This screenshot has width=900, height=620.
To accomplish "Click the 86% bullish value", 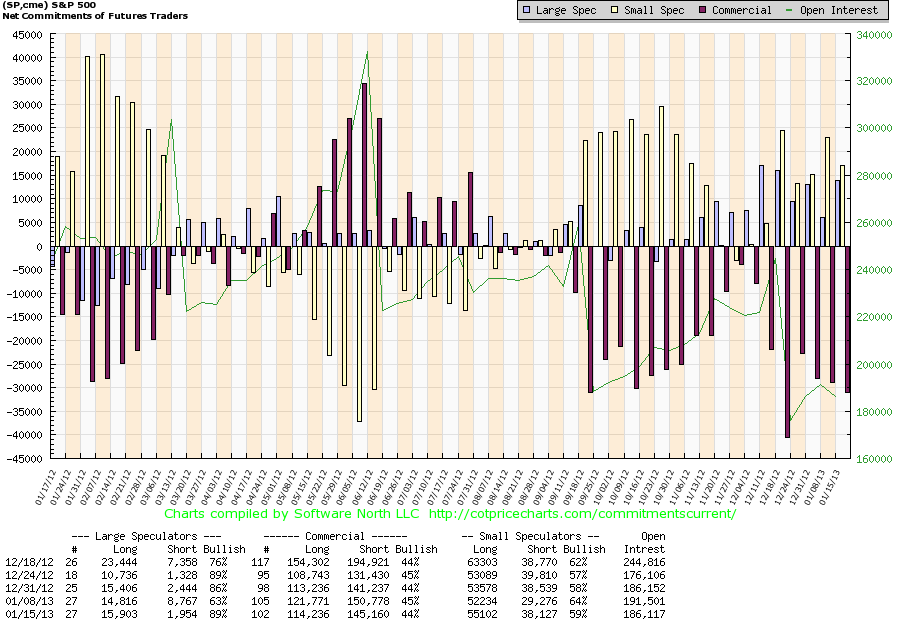I will pos(218,588).
